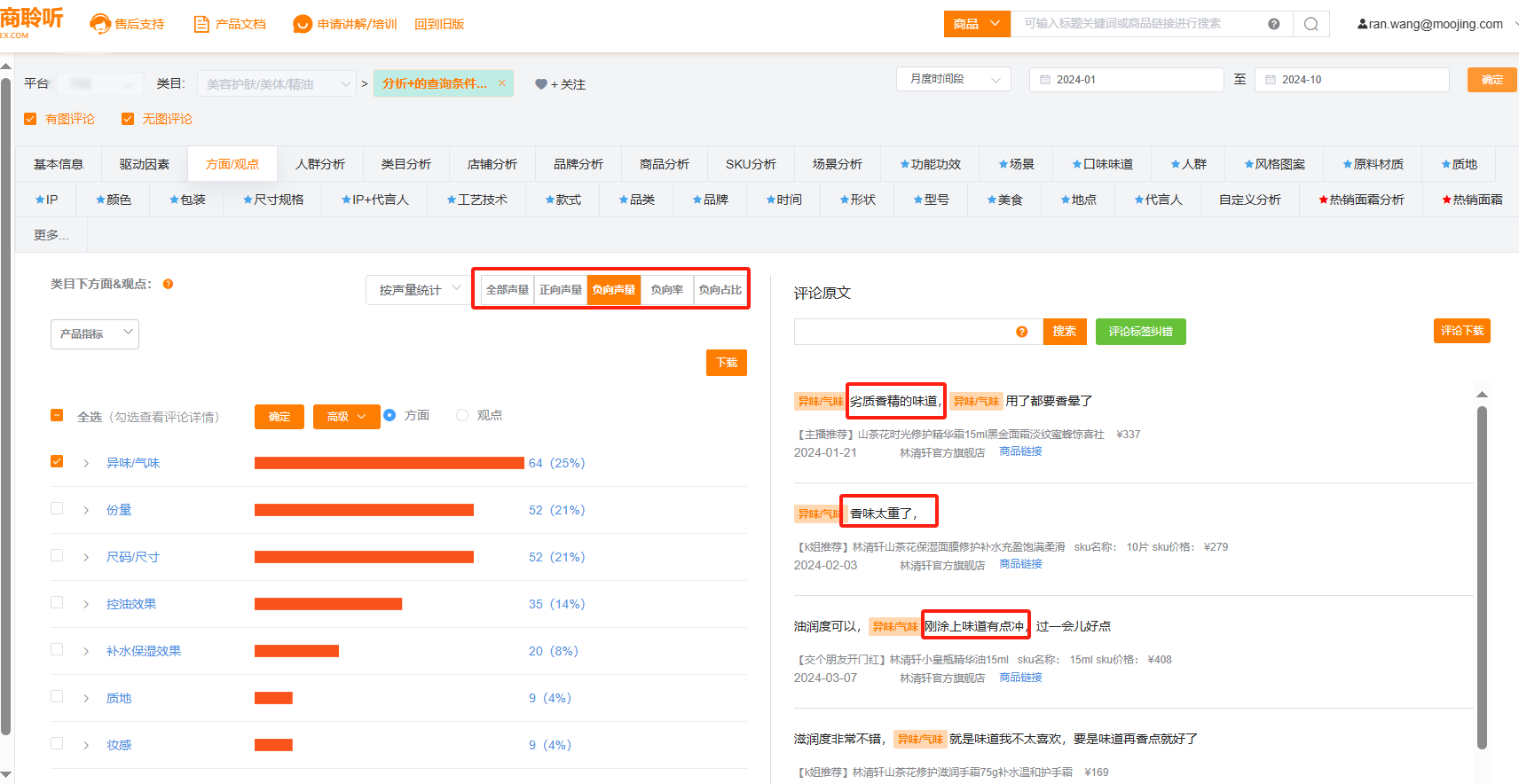Click the 评论下载 button

point(1461,331)
